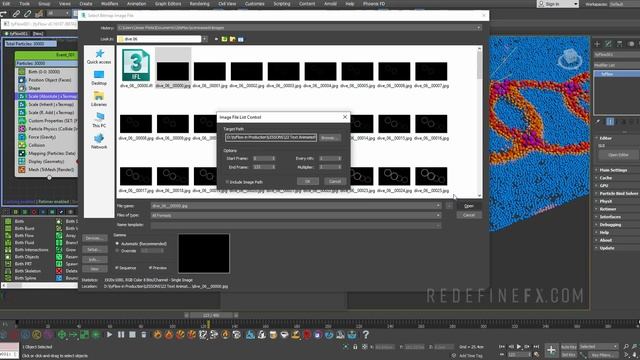Open the File name dropdown
Viewport: 640px width, 360px height.
coord(438,206)
